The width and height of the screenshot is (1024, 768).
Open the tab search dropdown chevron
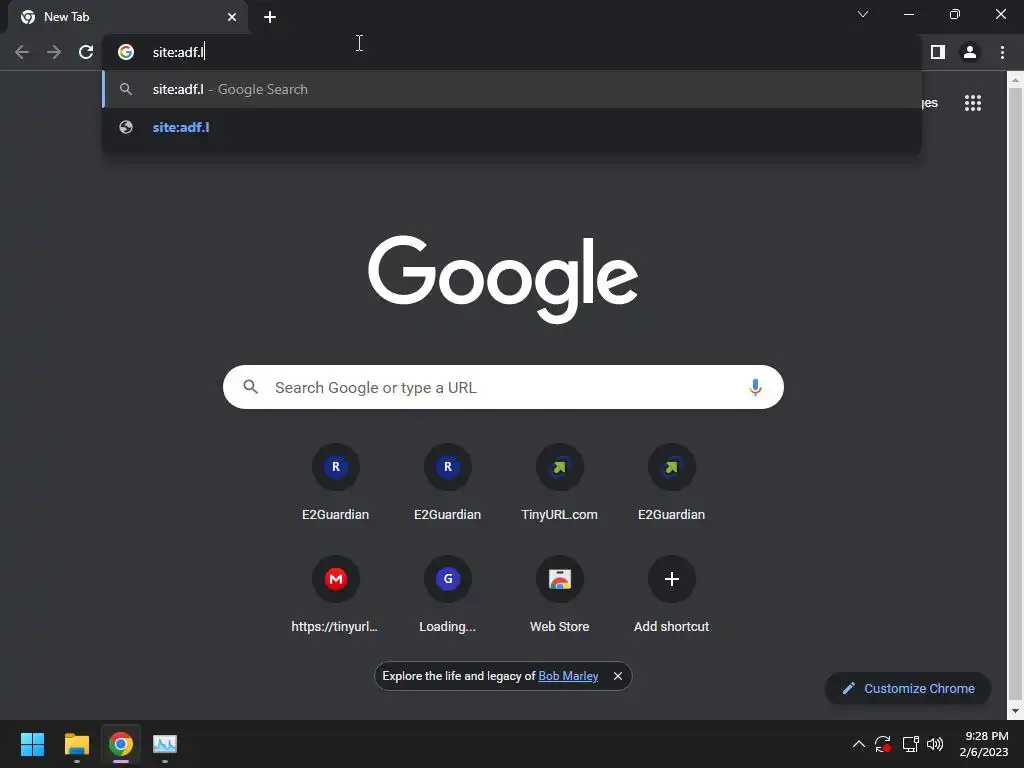tap(863, 14)
